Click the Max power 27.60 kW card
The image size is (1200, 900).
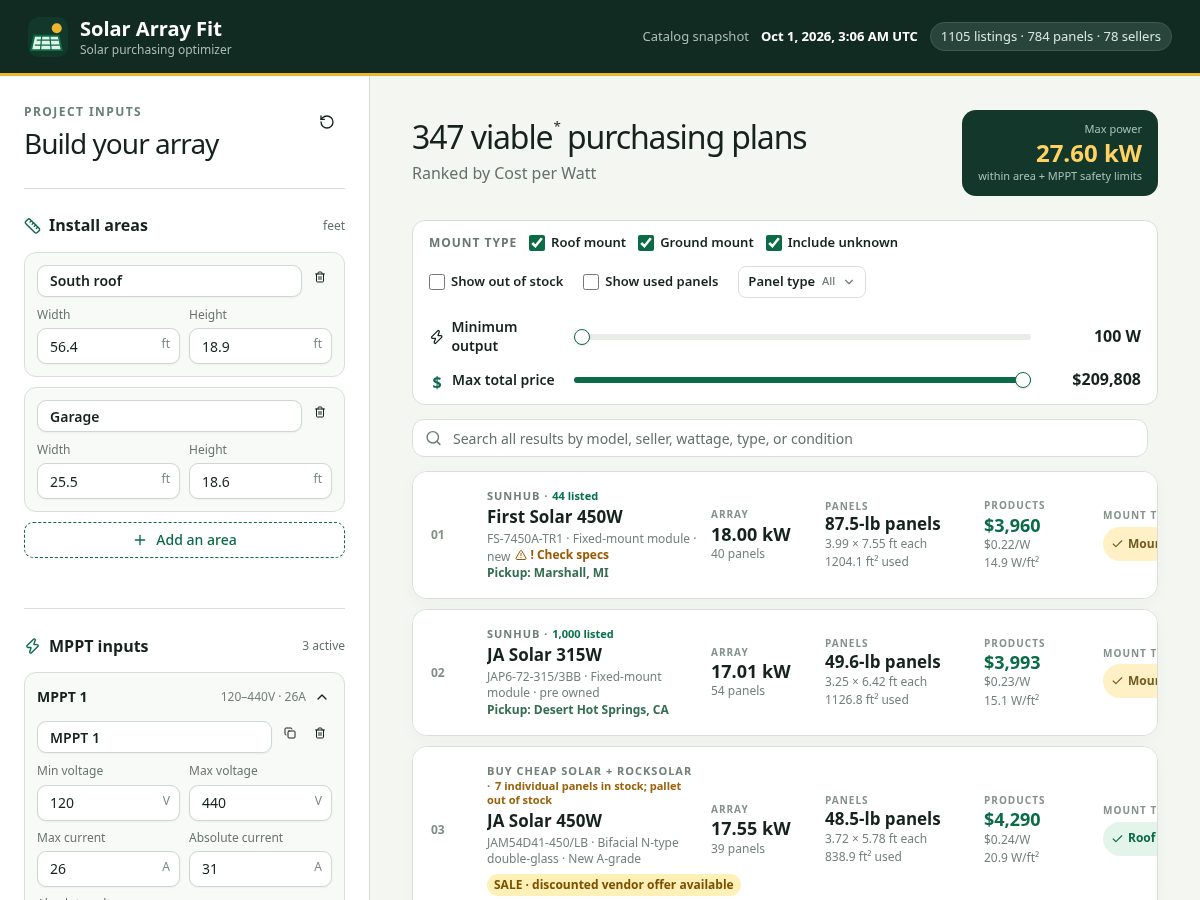click(1060, 153)
